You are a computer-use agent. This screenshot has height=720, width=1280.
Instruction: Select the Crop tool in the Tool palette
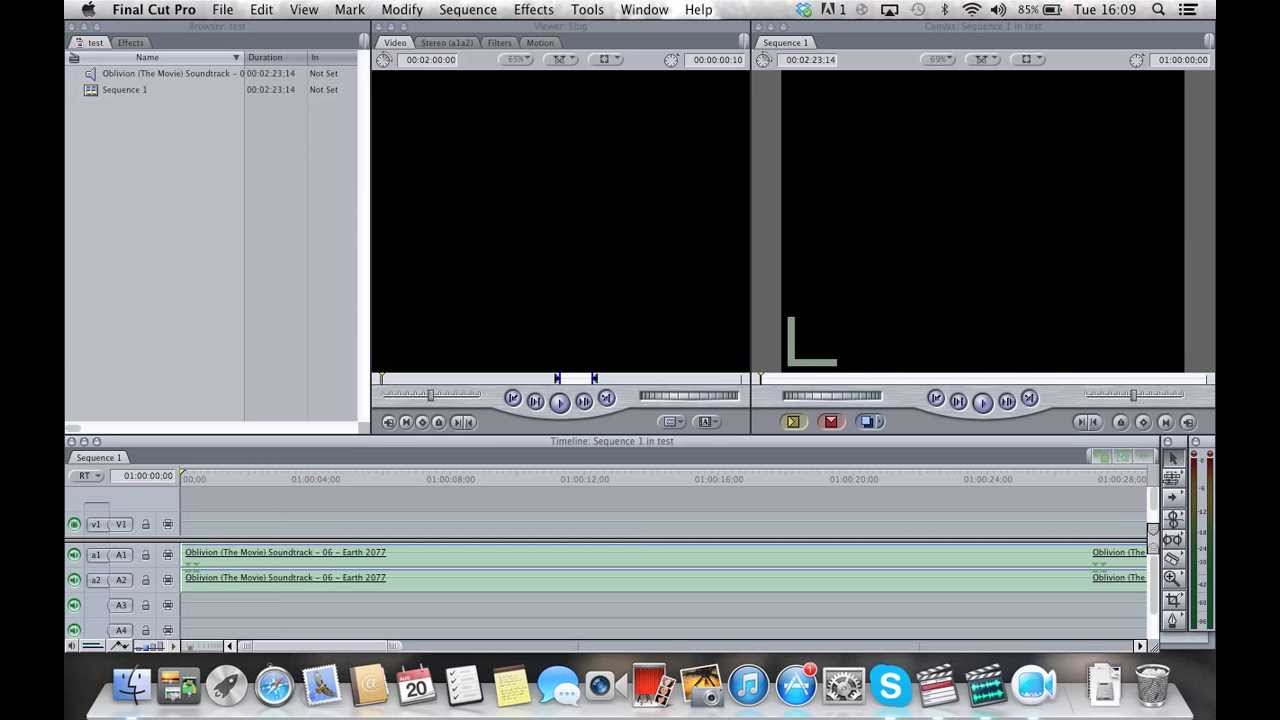(1173, 599)
